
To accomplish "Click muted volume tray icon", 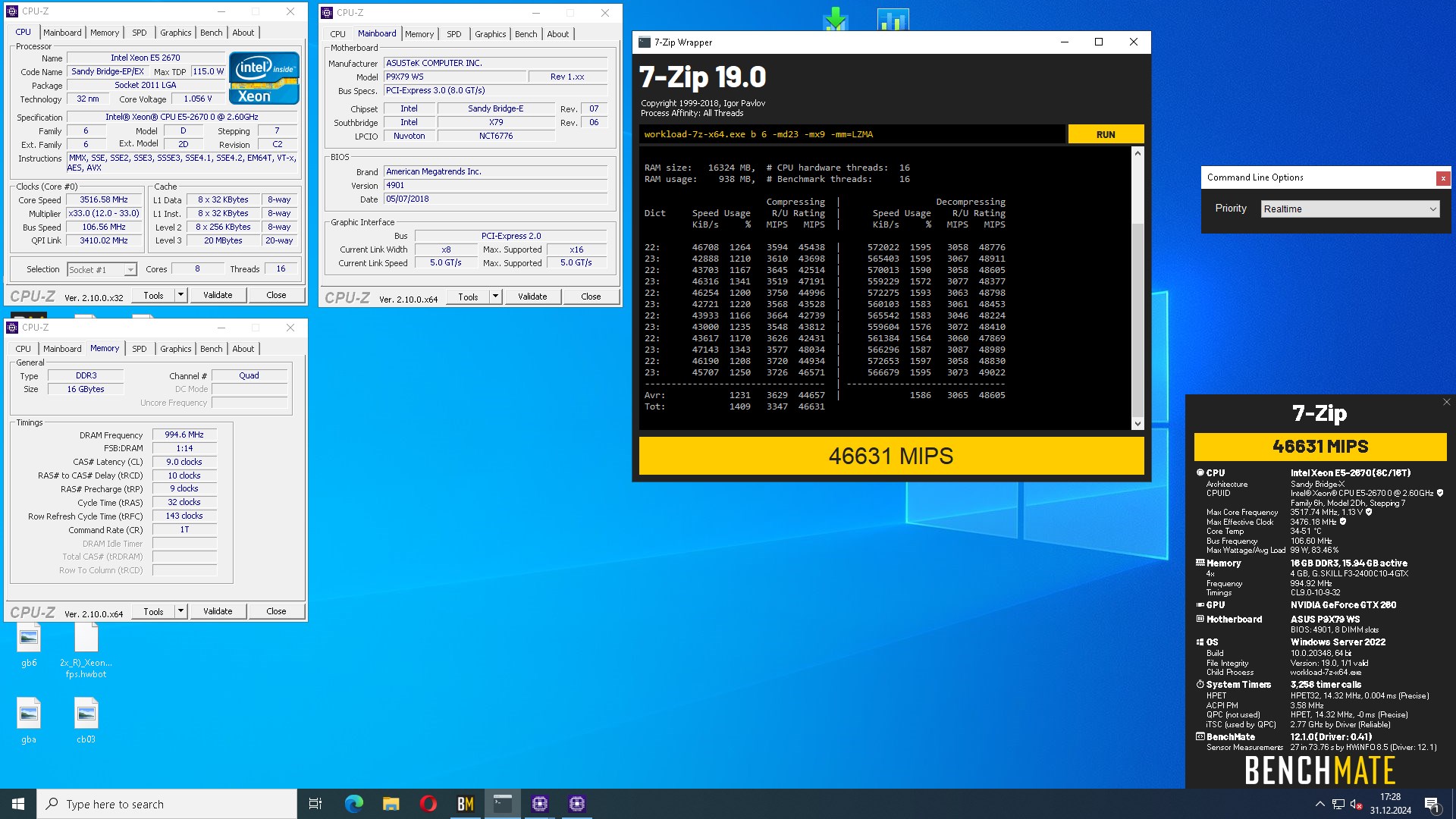I will 1357,804.
